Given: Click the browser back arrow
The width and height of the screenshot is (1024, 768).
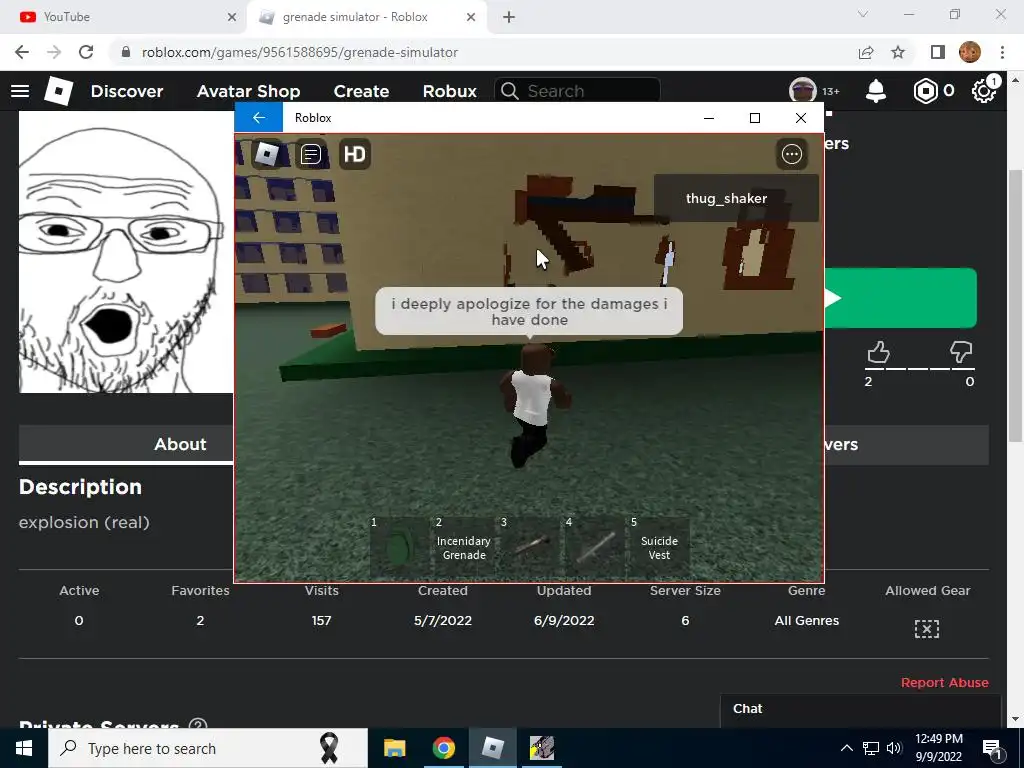Looking at the screenshot, I should click(22, 52).
